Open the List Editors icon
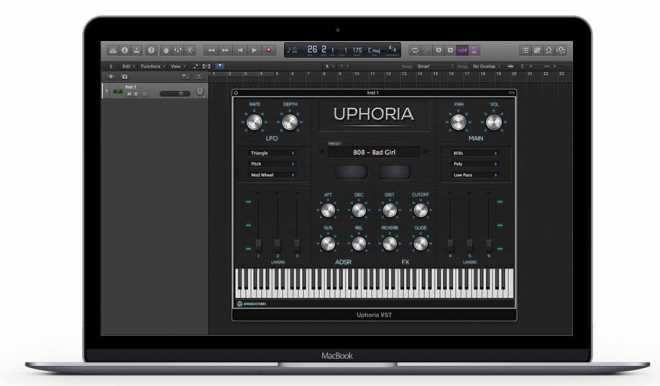This screenshot has width=660, height=386. [525, 51]
